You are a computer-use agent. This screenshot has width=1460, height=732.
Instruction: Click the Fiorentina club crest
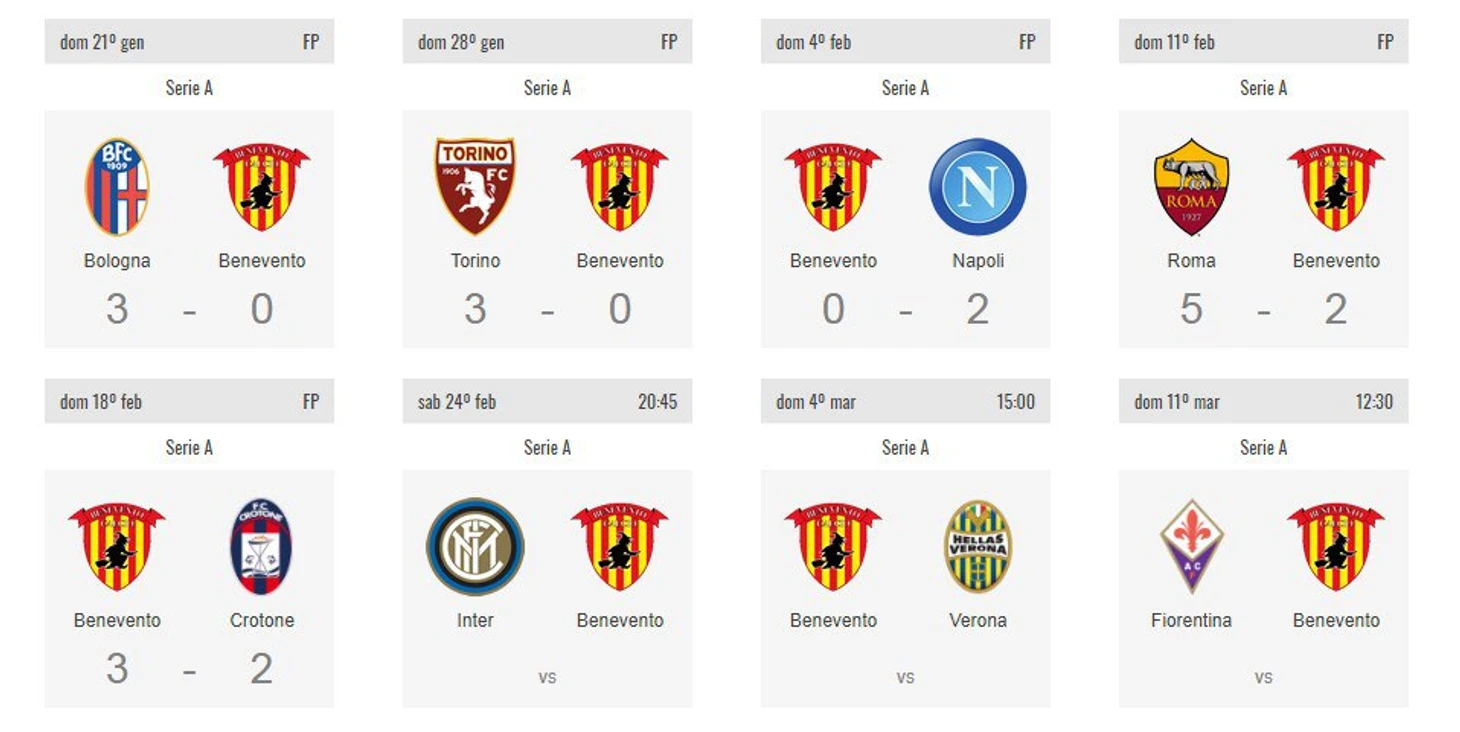click(x=1191, y=547)
